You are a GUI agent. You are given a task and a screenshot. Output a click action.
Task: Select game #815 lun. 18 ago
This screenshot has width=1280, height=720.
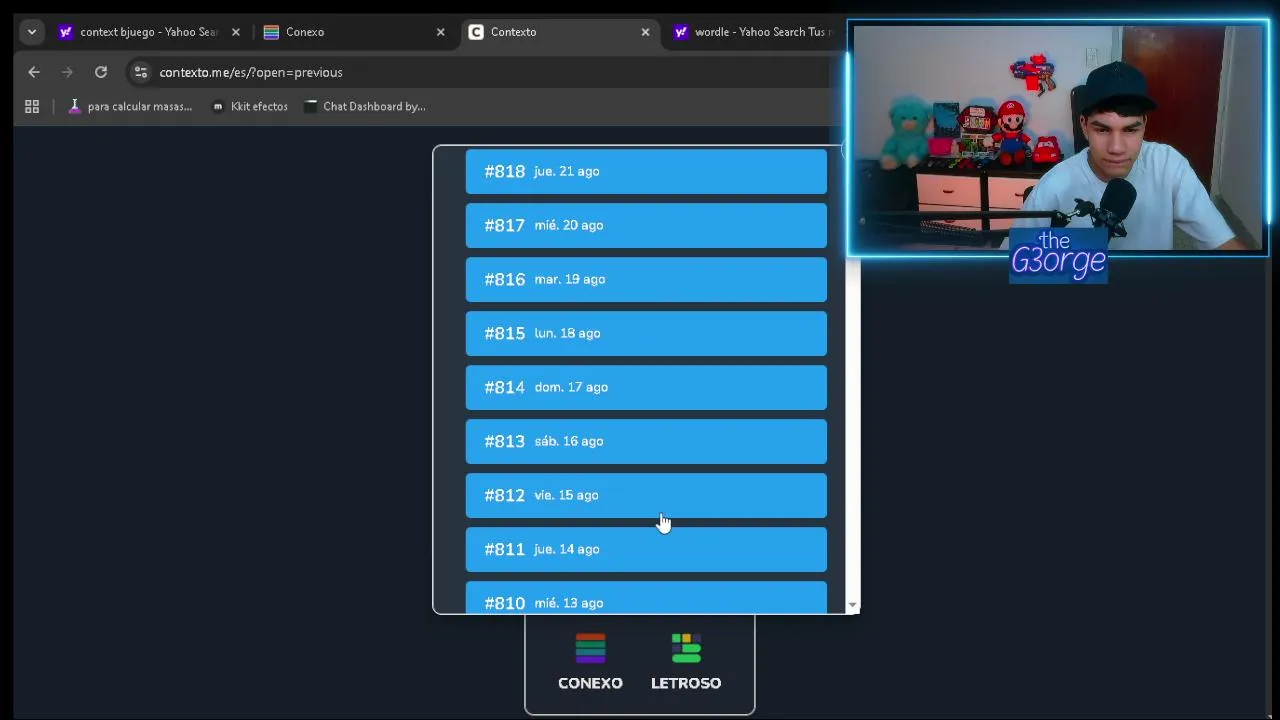(x=646, y=333)
